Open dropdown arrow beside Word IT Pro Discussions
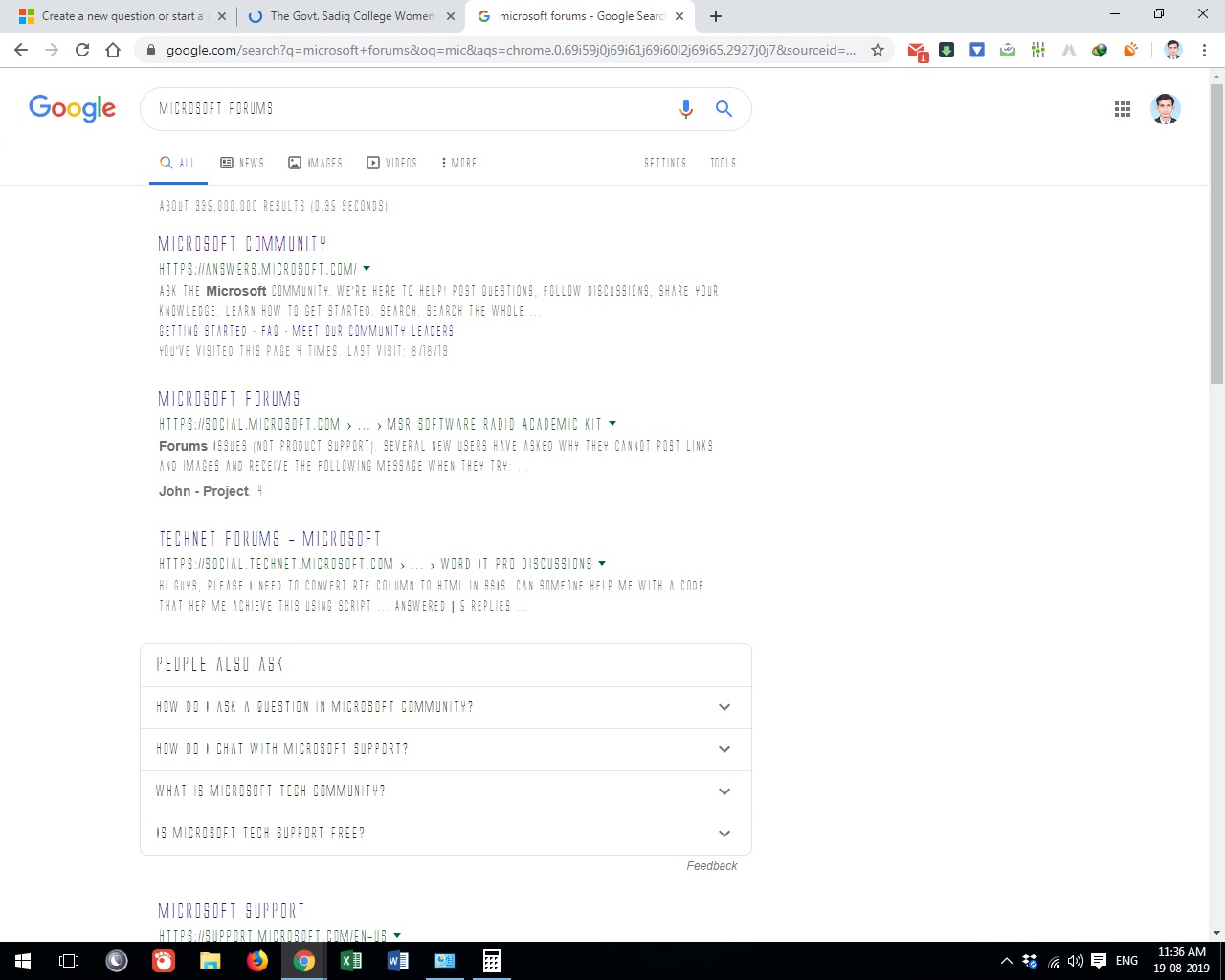 pos(602,564)
